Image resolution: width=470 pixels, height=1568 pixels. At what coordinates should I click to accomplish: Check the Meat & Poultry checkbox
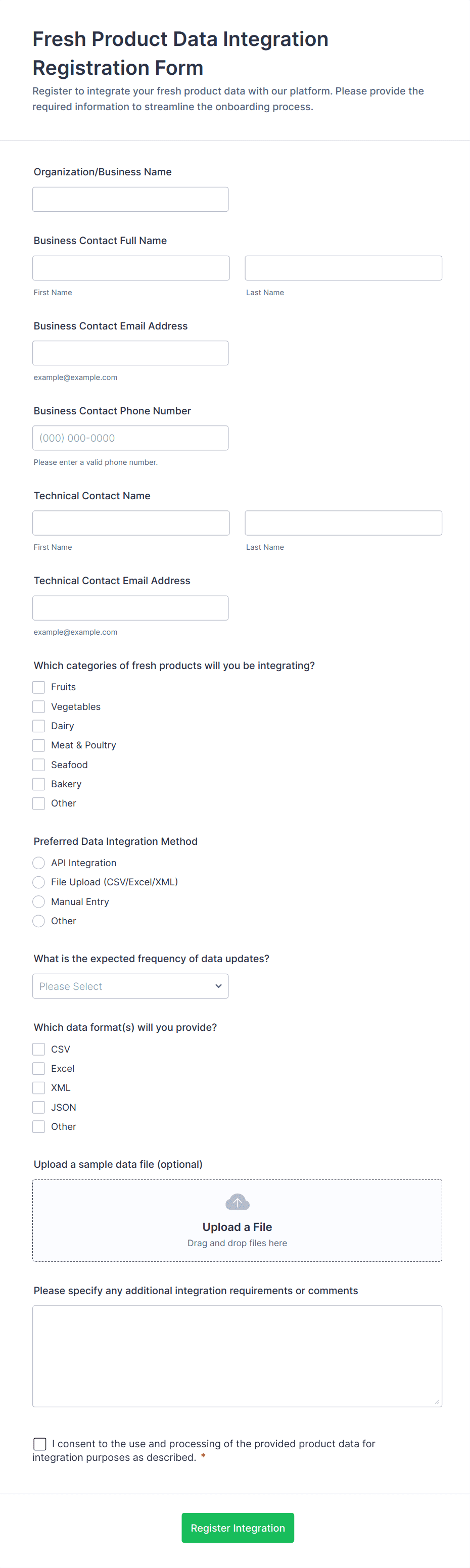click(x=39, y=745)
